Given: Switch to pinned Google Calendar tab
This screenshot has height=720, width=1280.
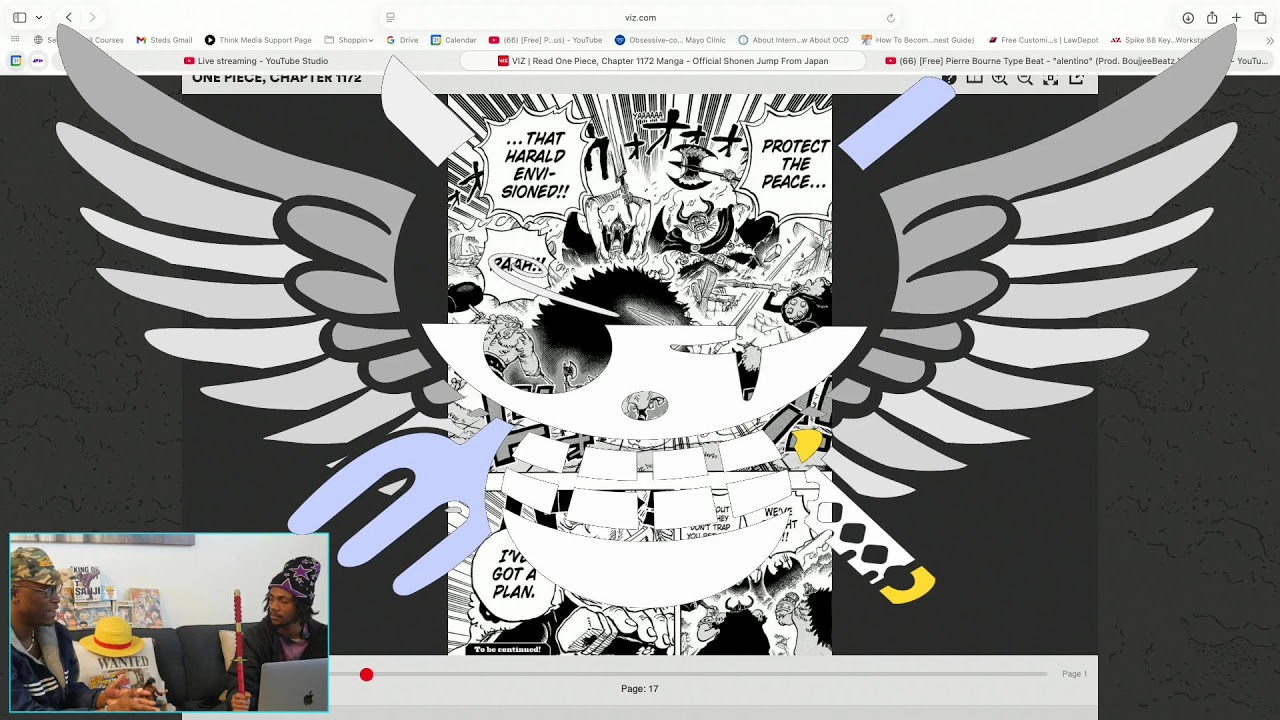Looking at the screenshot, I should coord(16,61).
